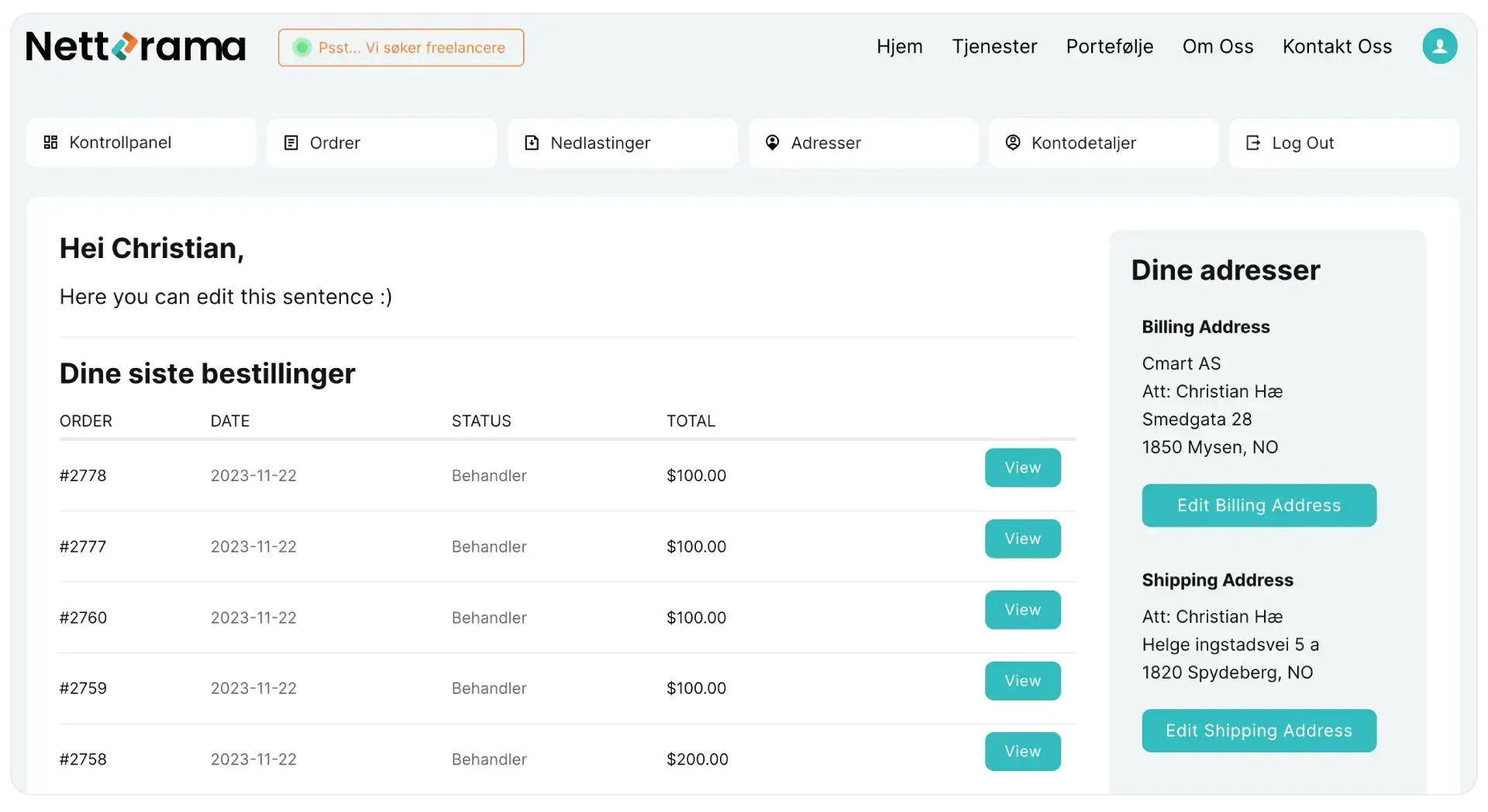
Task: Select Kontakt Oss in navigation
Action: click(x=1337, y=46)
